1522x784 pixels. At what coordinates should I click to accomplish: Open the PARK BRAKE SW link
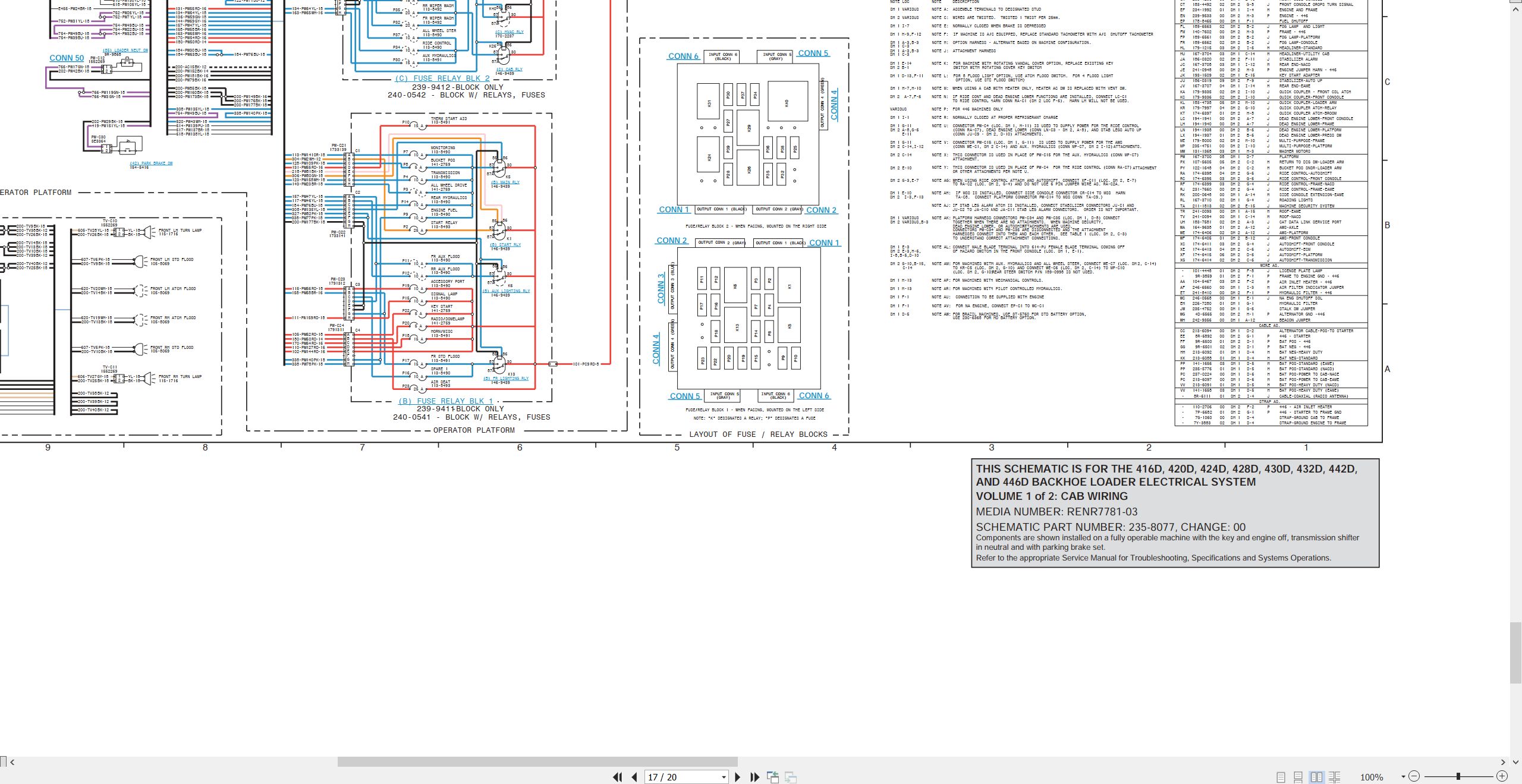click(x=152, y=163)
